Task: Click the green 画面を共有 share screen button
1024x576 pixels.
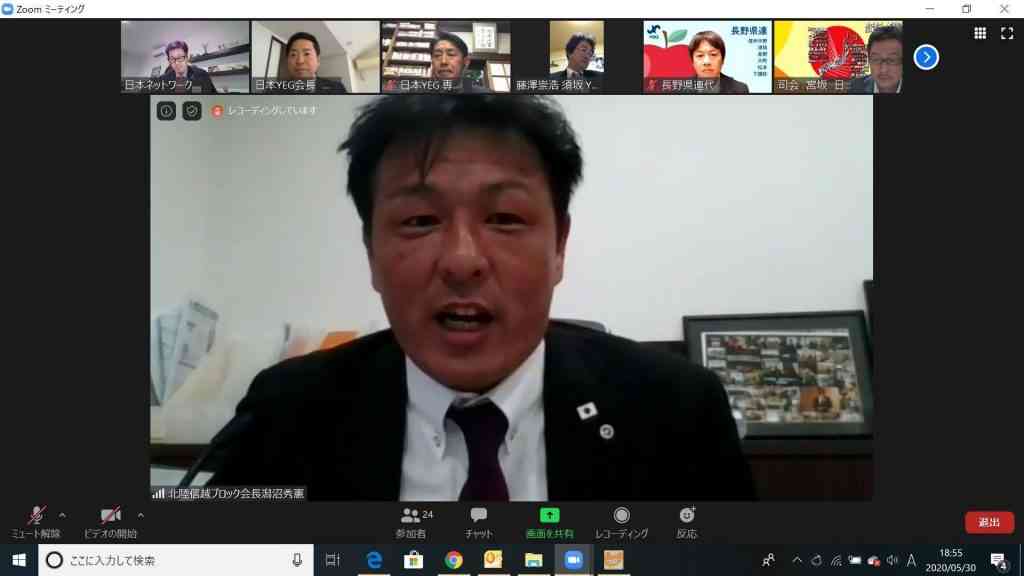Action: [549, 522]
